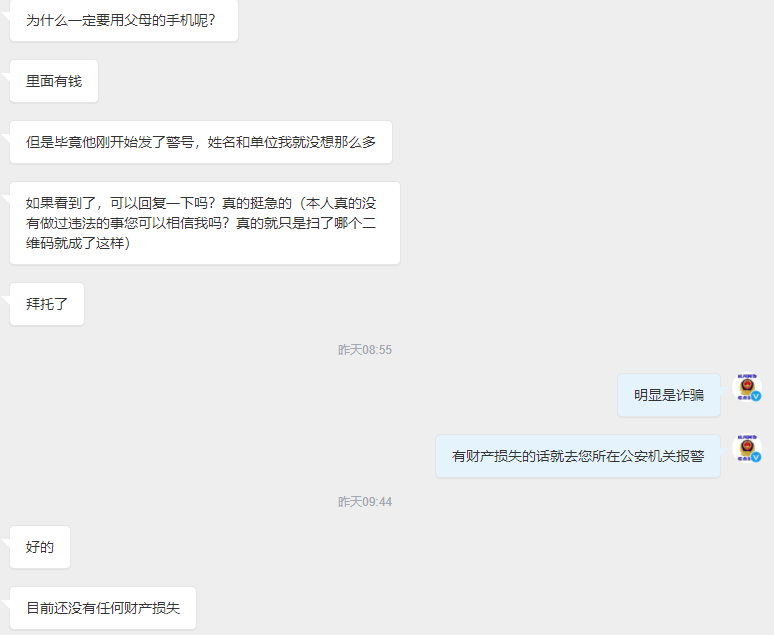
Task: Click the blue verified badge on the upper avatar
Action: click(756, 396)
